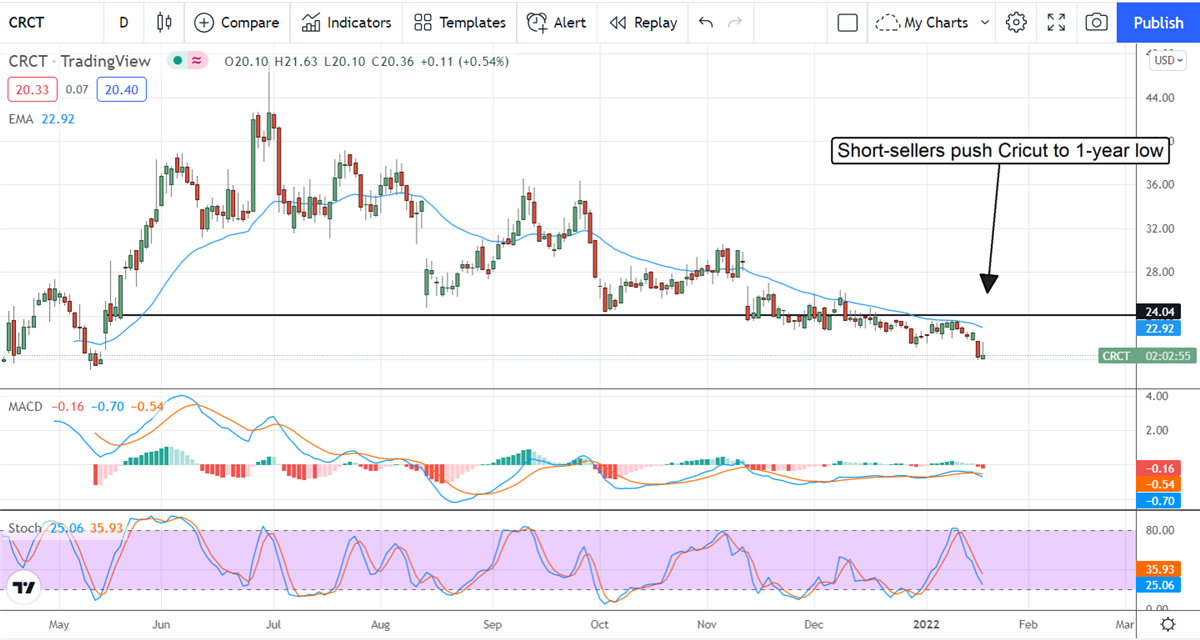1200x640 pixels.
Task: Enter fullscreen mode
Action: tap(1056, 22)
